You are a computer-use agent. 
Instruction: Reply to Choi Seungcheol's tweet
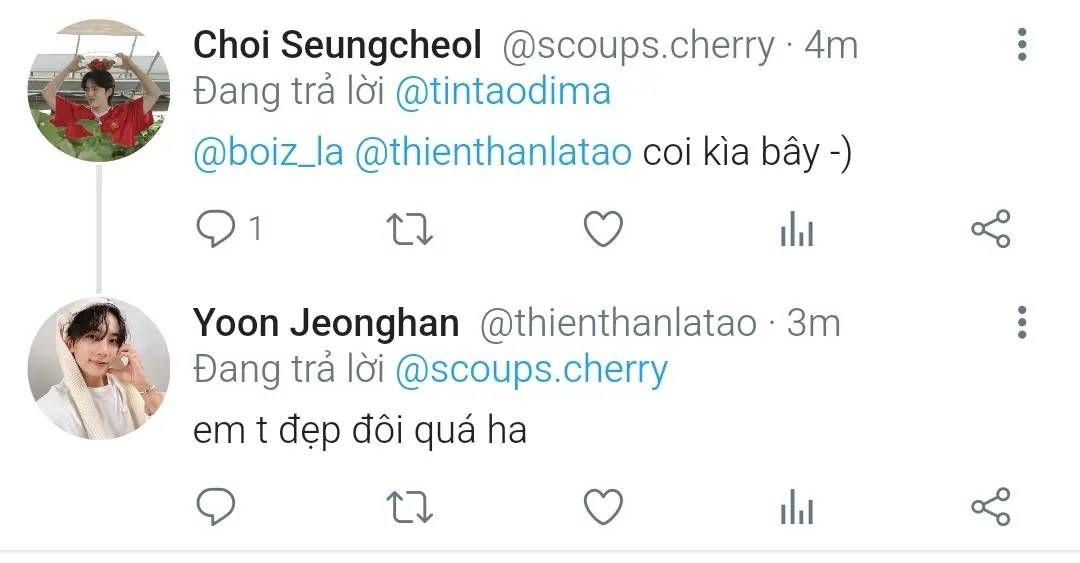point(214,230)
